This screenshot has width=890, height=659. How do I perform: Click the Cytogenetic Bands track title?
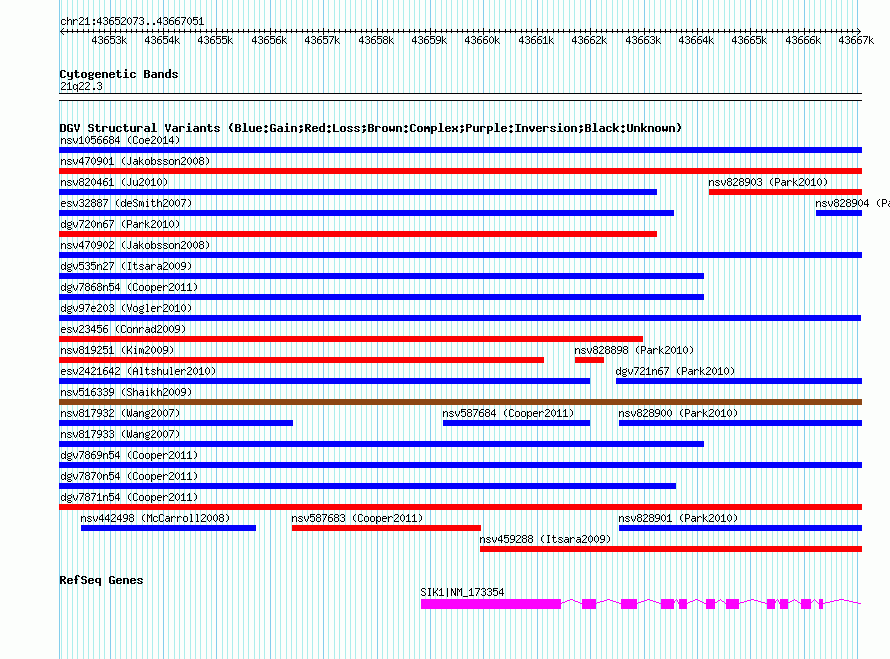point(119,74)
